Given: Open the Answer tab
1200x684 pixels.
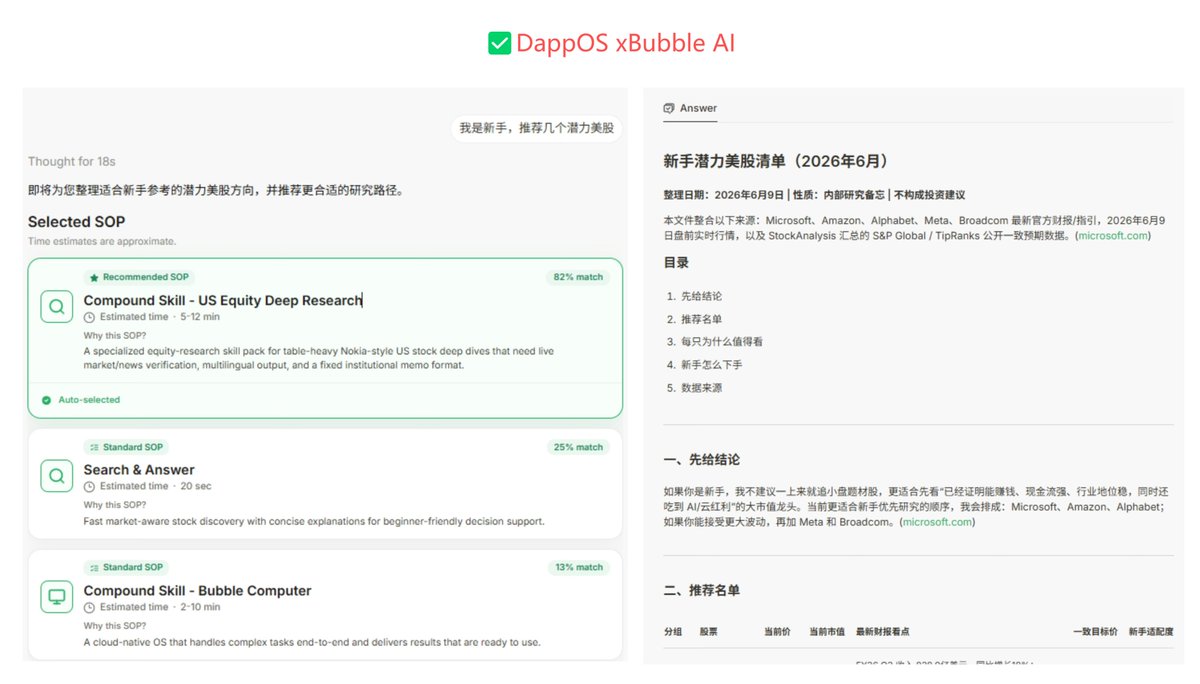Looking at the screenshot, I should [690, 108].
